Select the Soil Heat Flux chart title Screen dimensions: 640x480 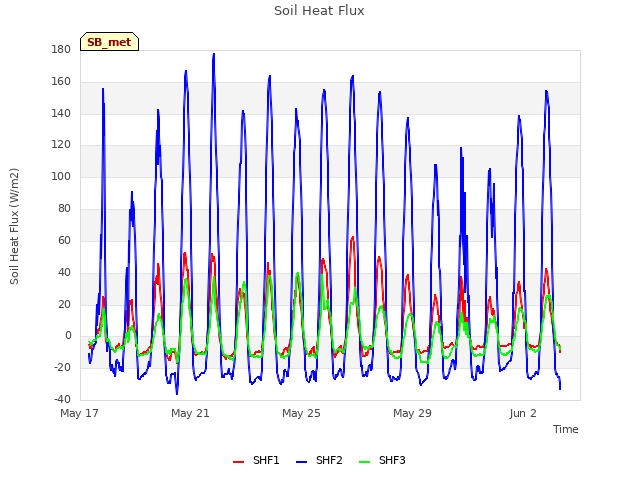point(319,11)
